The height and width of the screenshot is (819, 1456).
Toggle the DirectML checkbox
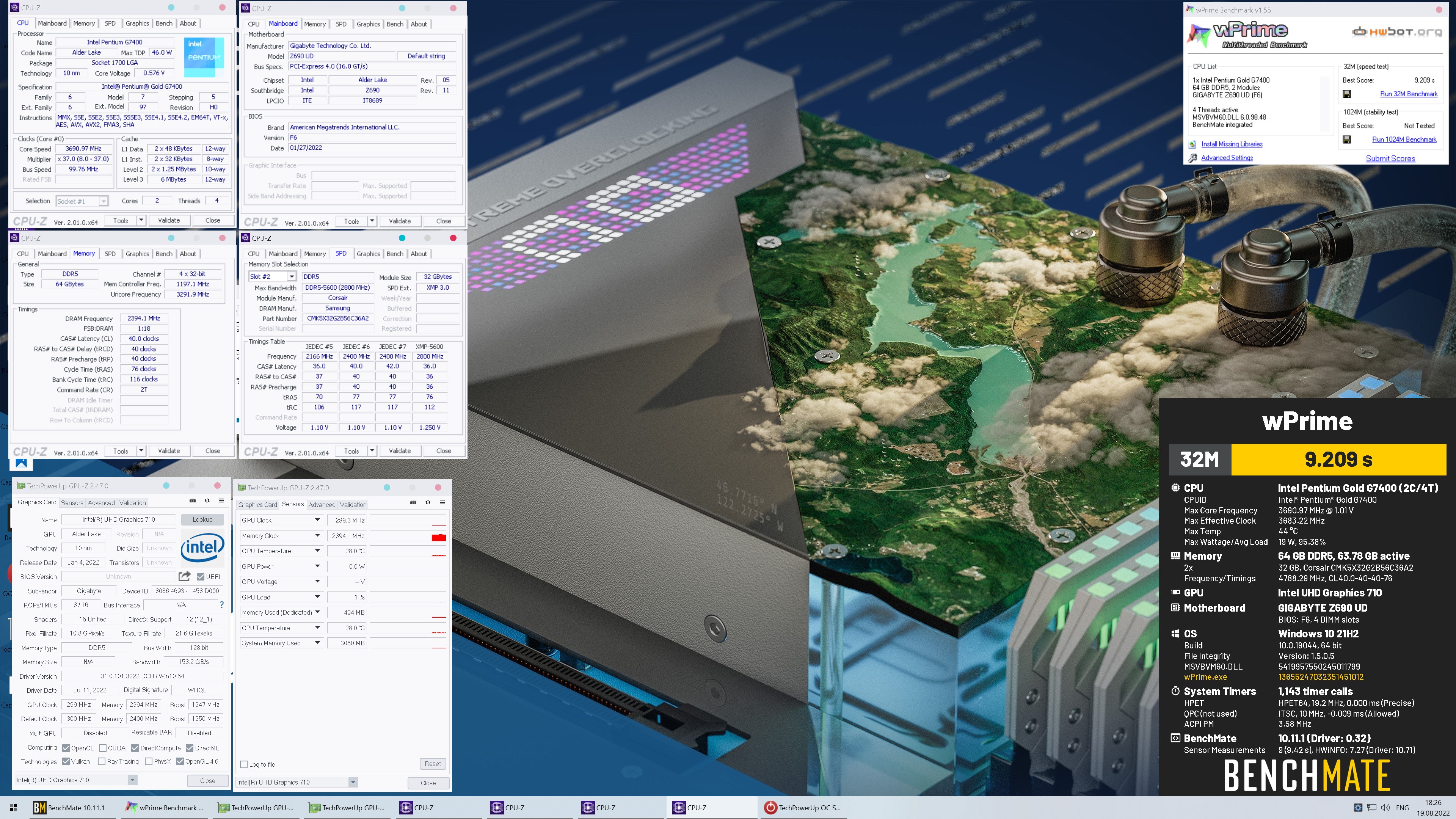pos(189,748)
